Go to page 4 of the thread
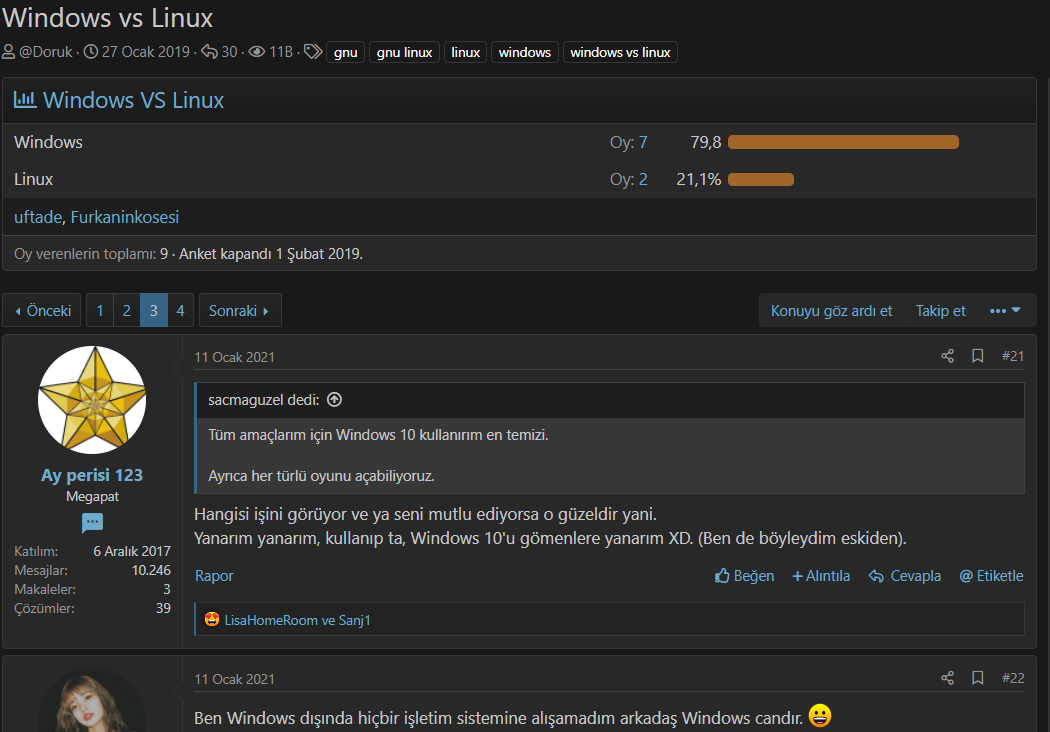1050x732 pixels. click(180, 311)
